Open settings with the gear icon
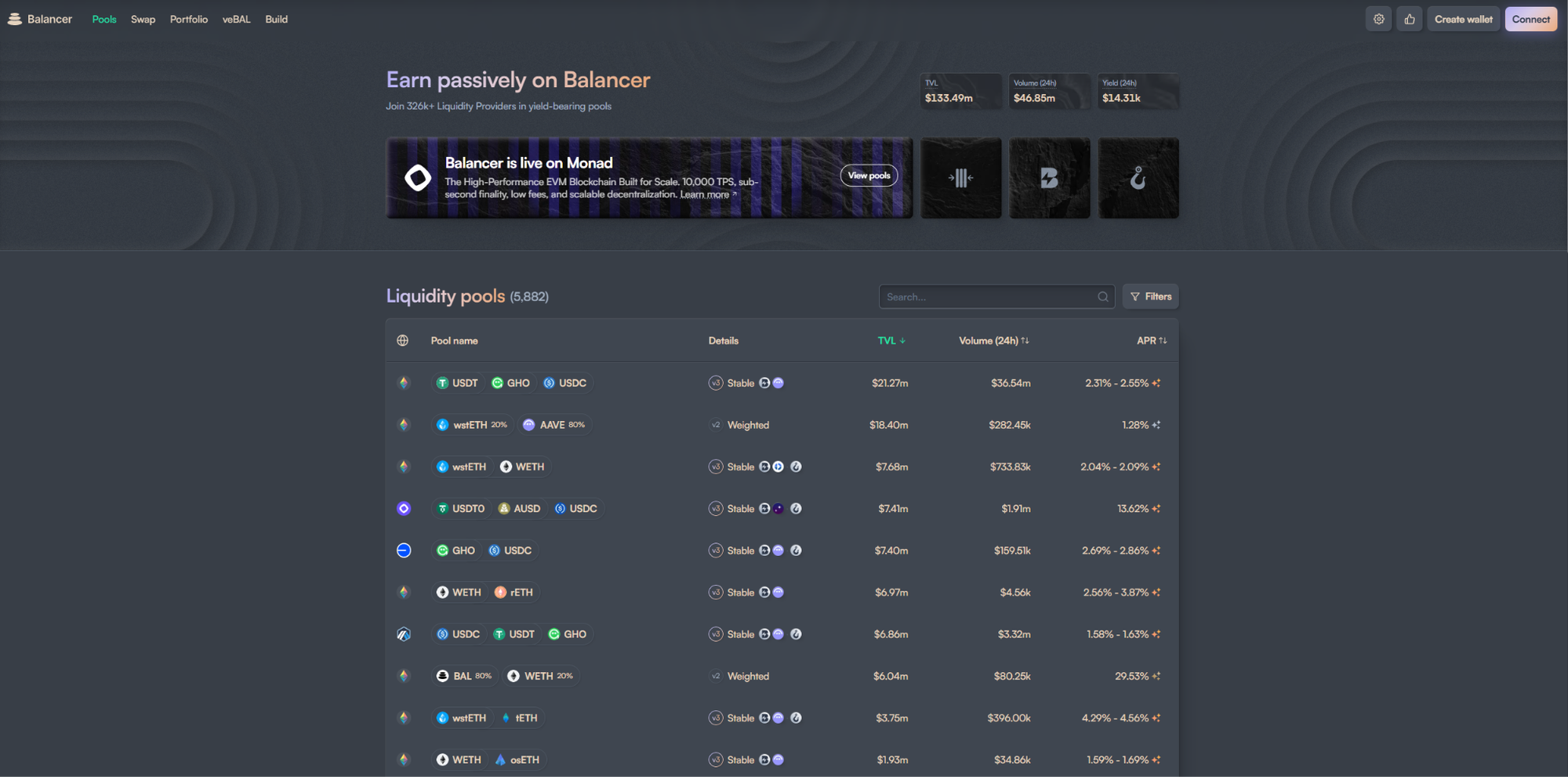 (1378, 19)
